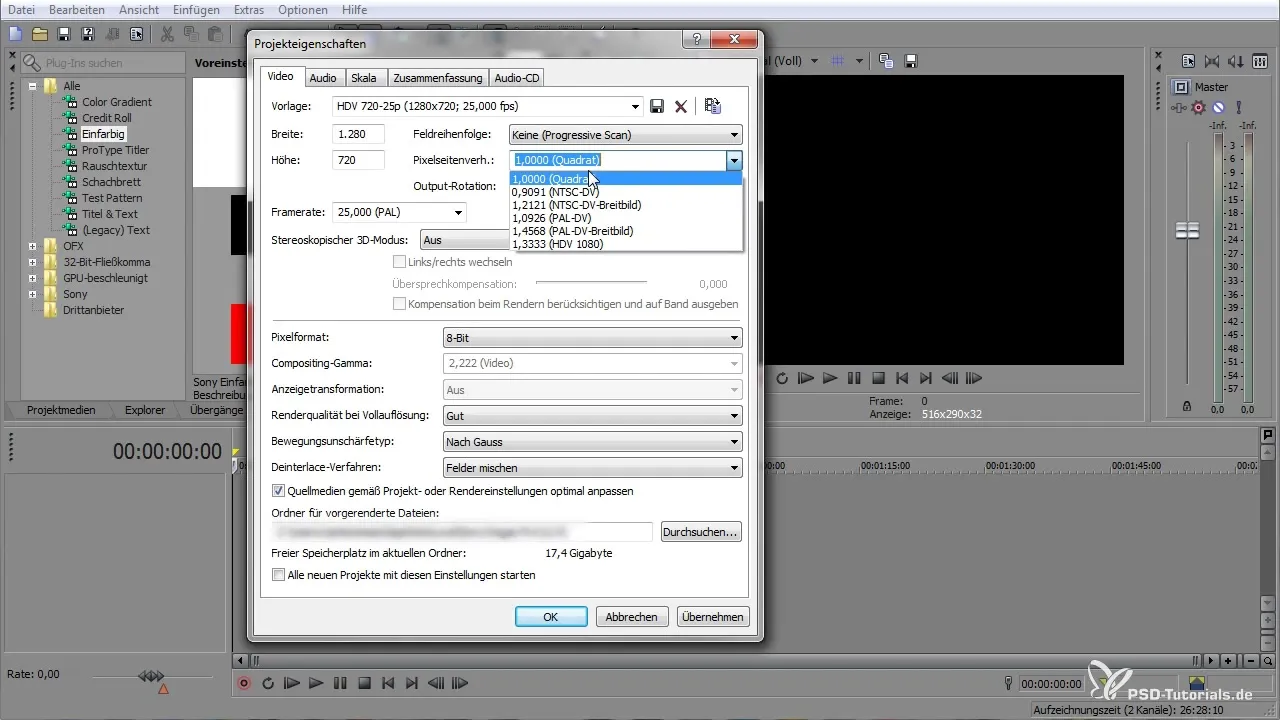Click the Höhe height input field

click(358, 160)
